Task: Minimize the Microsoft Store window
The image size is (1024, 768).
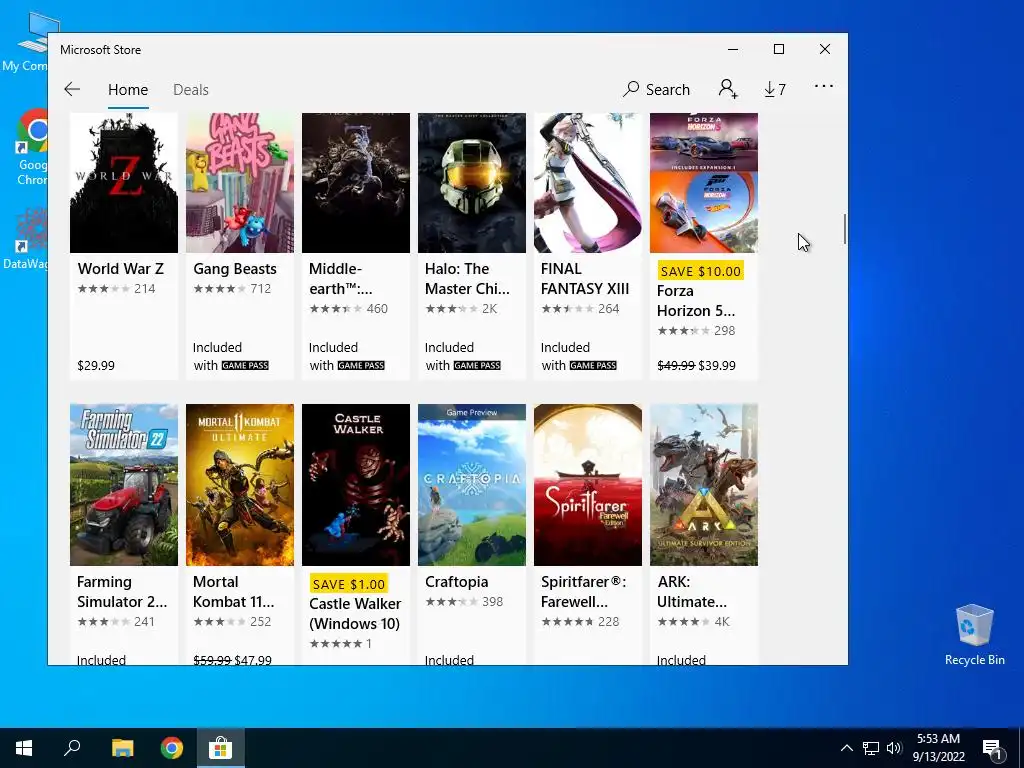Action: [733, 49]
